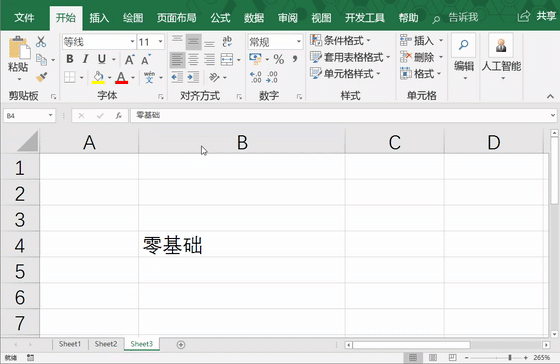Switch to 插入 ribbon tab
The height and width of the screenshot is (364, 560).
[99, 18]
